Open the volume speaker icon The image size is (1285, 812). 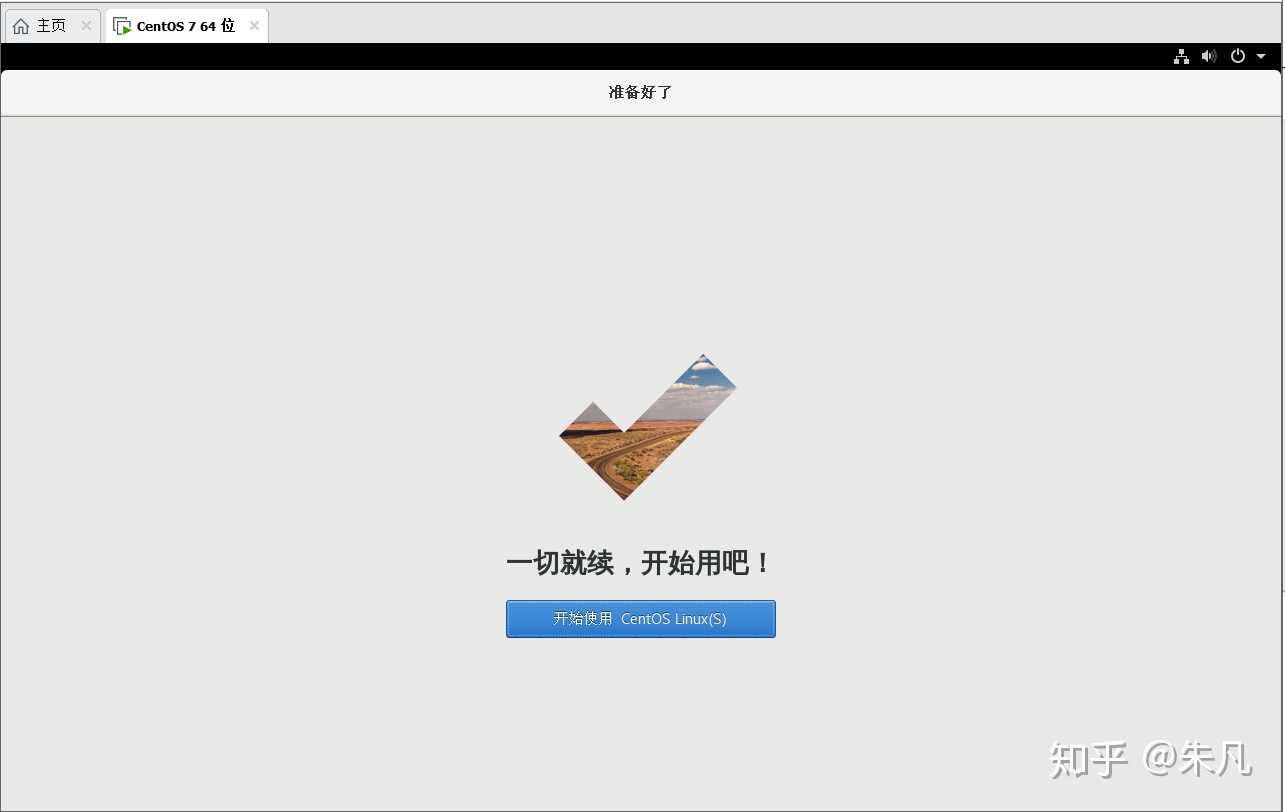[1209, 56]
